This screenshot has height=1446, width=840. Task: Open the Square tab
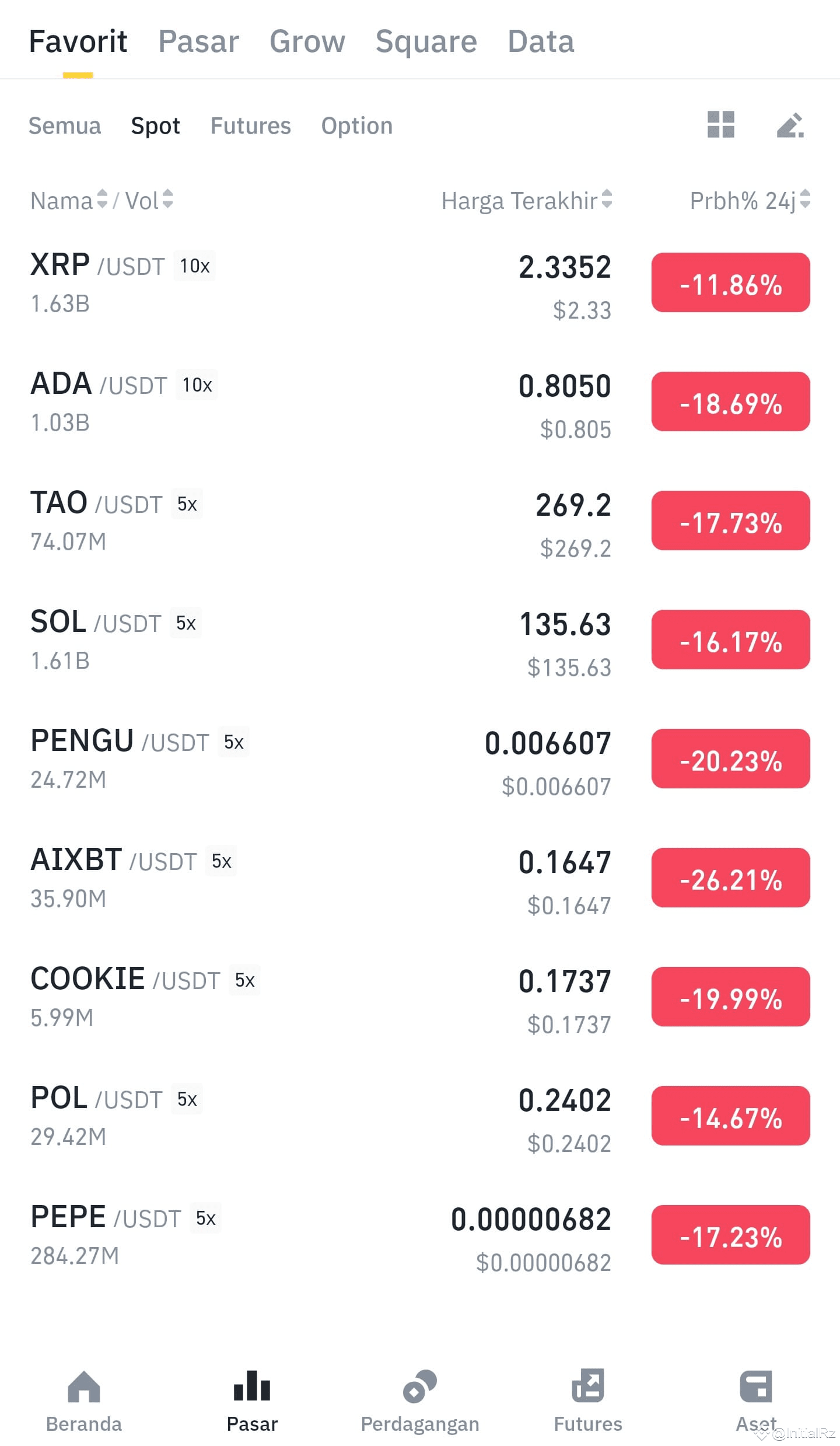426,41
